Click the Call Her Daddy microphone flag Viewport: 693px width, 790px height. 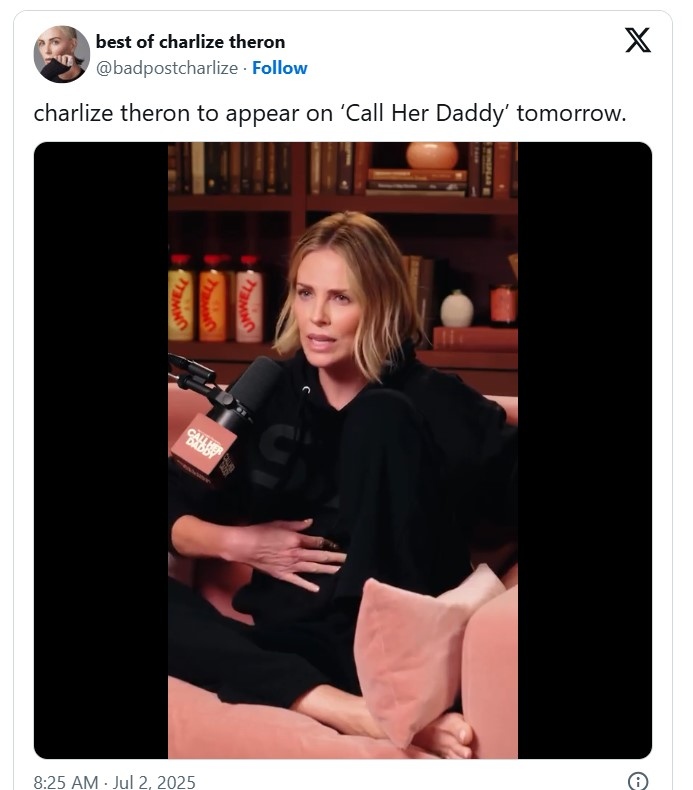click(x=205, y=443)
